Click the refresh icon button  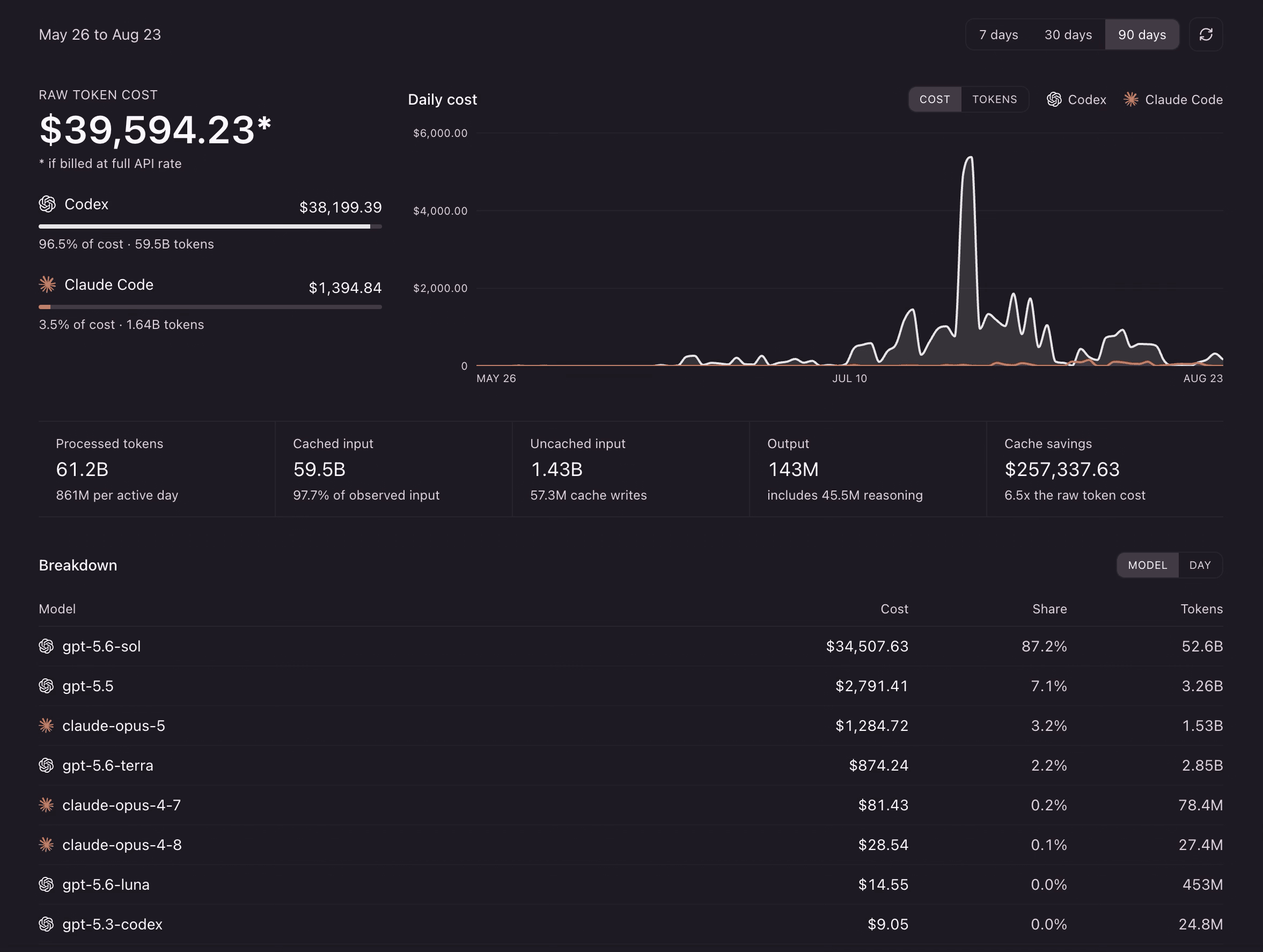coord(1206,35)
